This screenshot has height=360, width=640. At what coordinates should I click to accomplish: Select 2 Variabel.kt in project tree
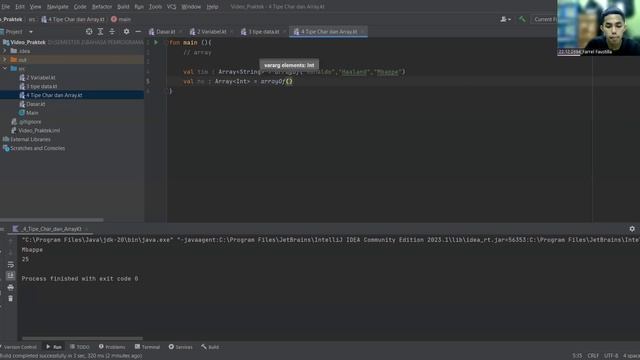tap(40, 78)
